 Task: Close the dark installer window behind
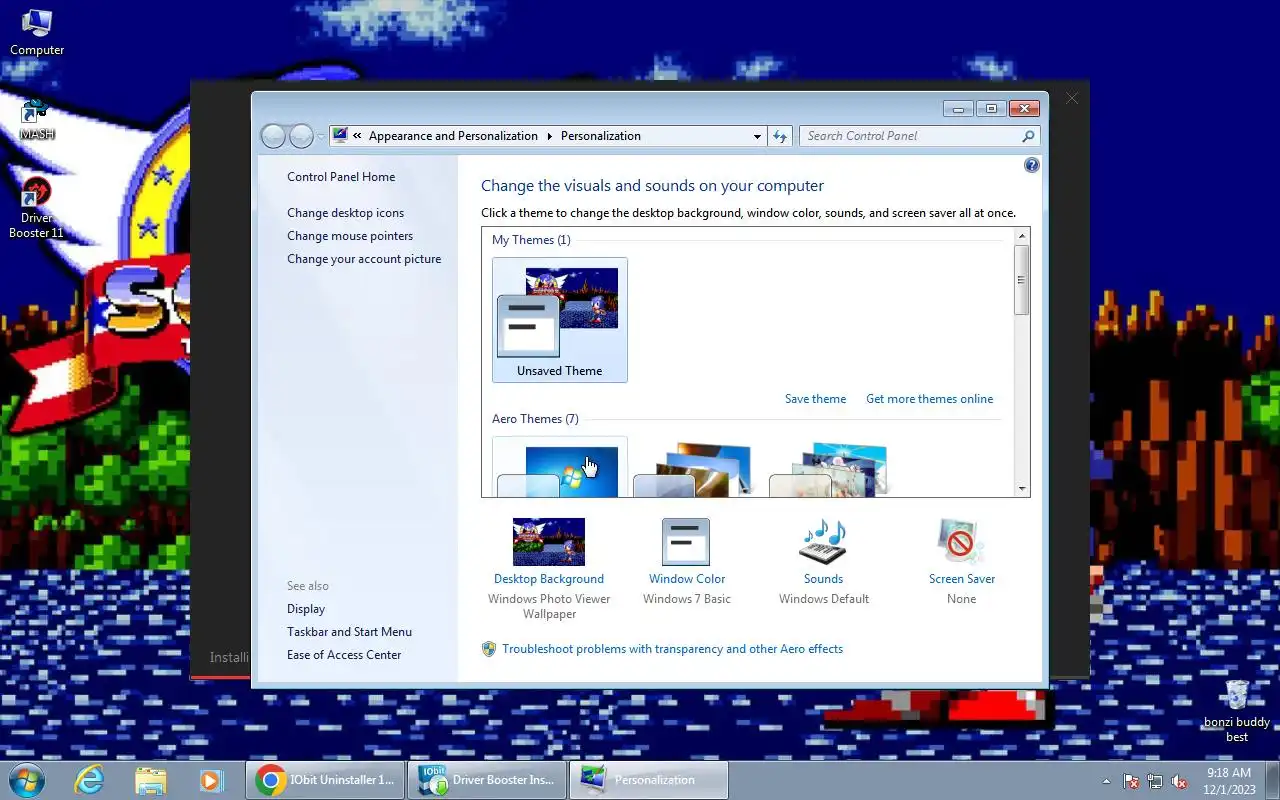[x=1072, y=98]
